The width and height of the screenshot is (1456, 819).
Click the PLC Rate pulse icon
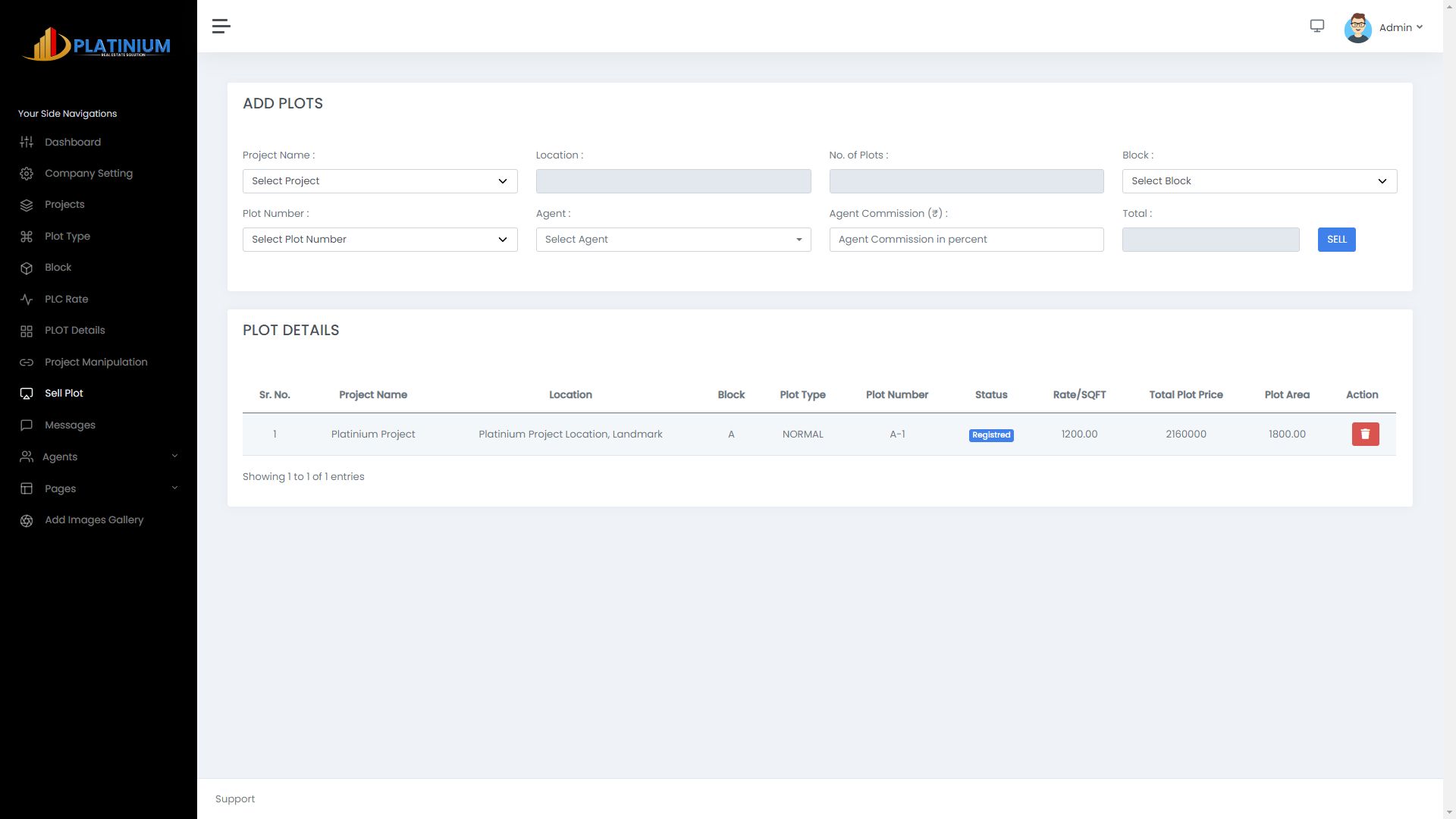[27, 300]
